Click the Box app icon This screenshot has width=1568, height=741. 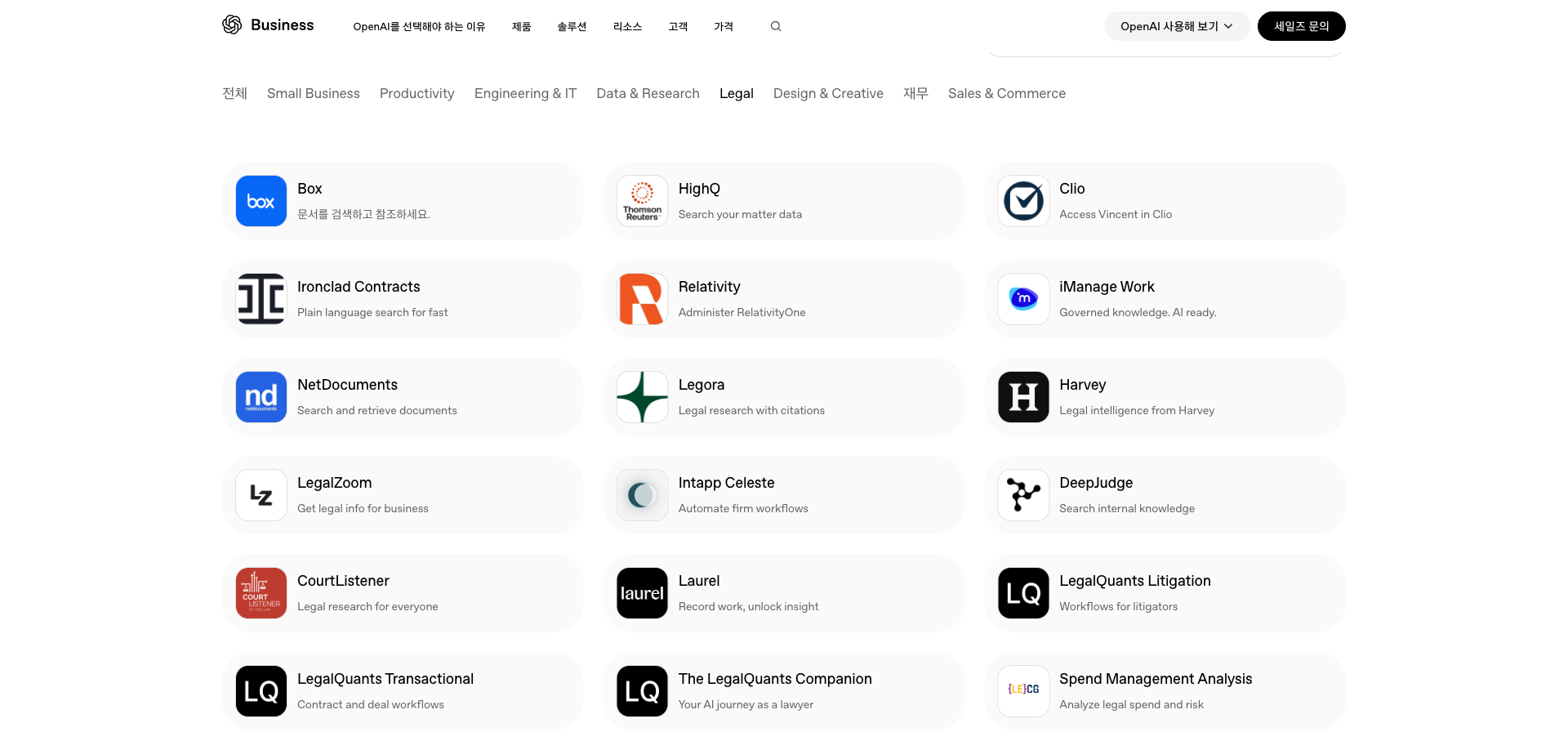(x=261, y=201)
